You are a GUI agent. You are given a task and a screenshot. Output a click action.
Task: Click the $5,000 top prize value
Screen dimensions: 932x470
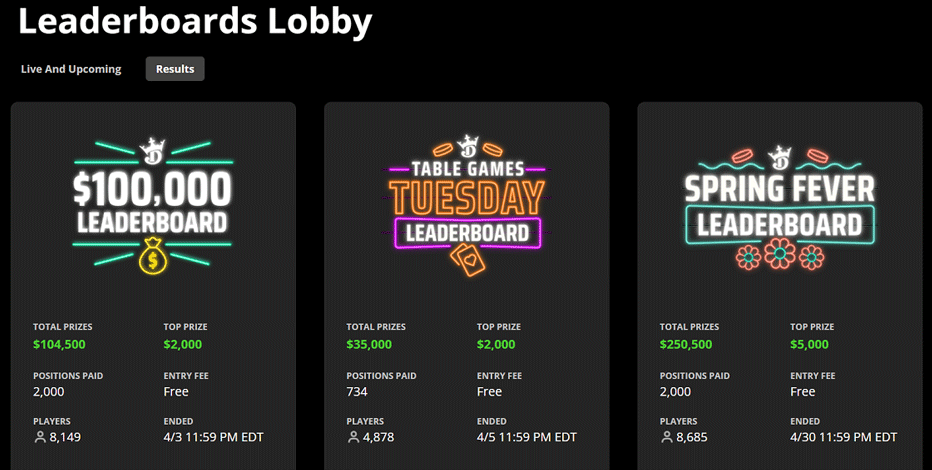tap(809, 345)
